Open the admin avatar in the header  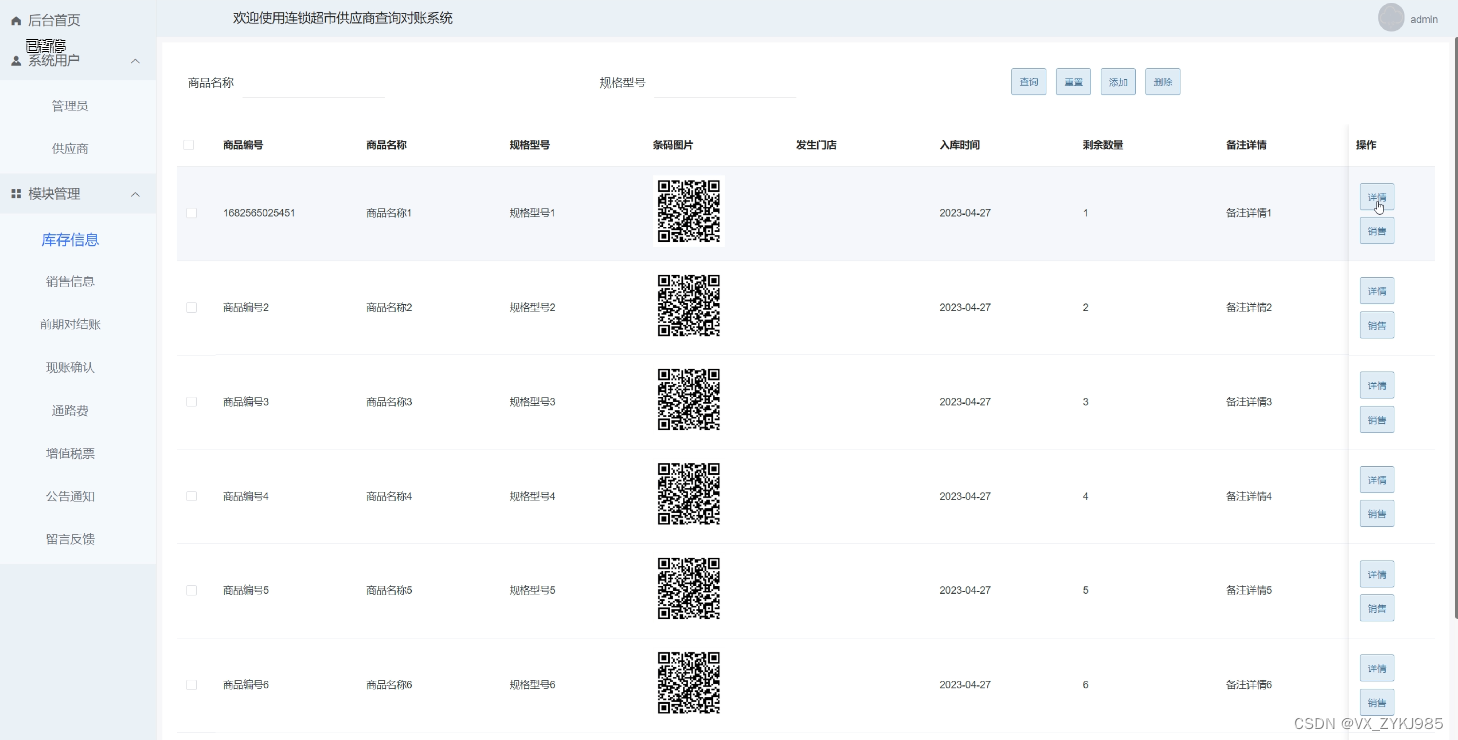click(1391, 18)
